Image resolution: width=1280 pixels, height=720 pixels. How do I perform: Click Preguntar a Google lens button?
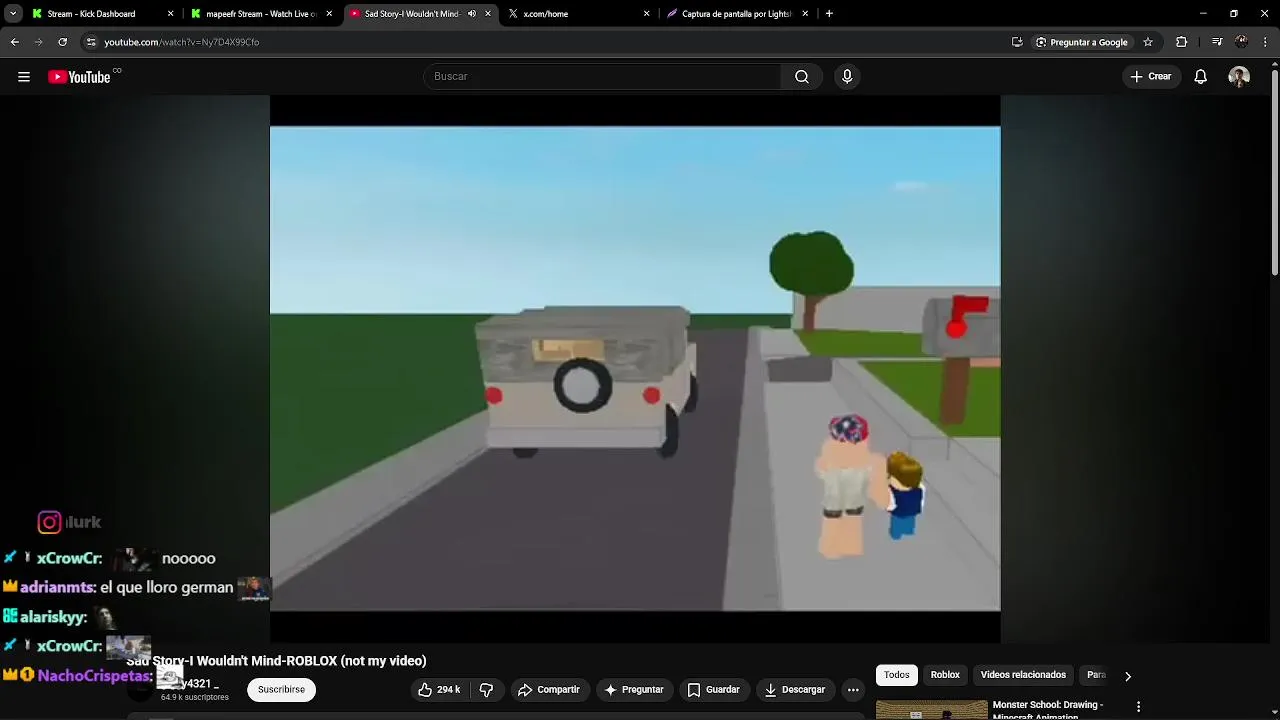point(1082,42)
